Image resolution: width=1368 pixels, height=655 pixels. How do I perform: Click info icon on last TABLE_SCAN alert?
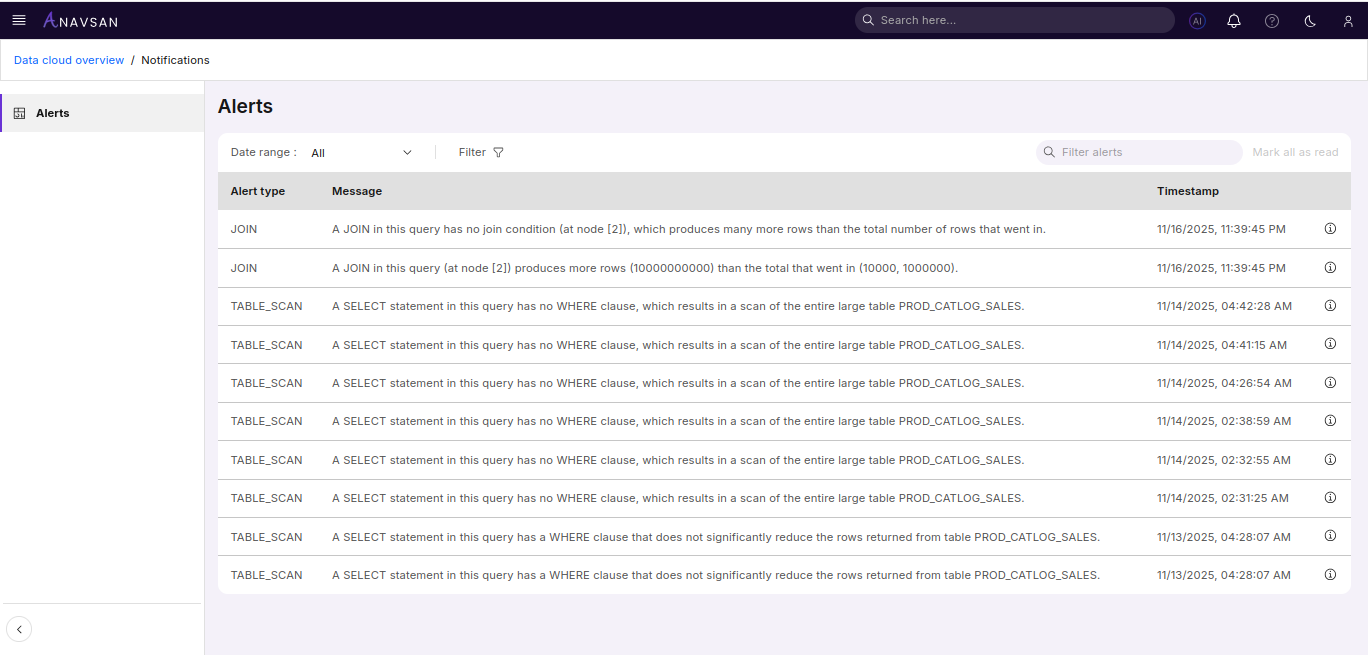pos(1330,574)
